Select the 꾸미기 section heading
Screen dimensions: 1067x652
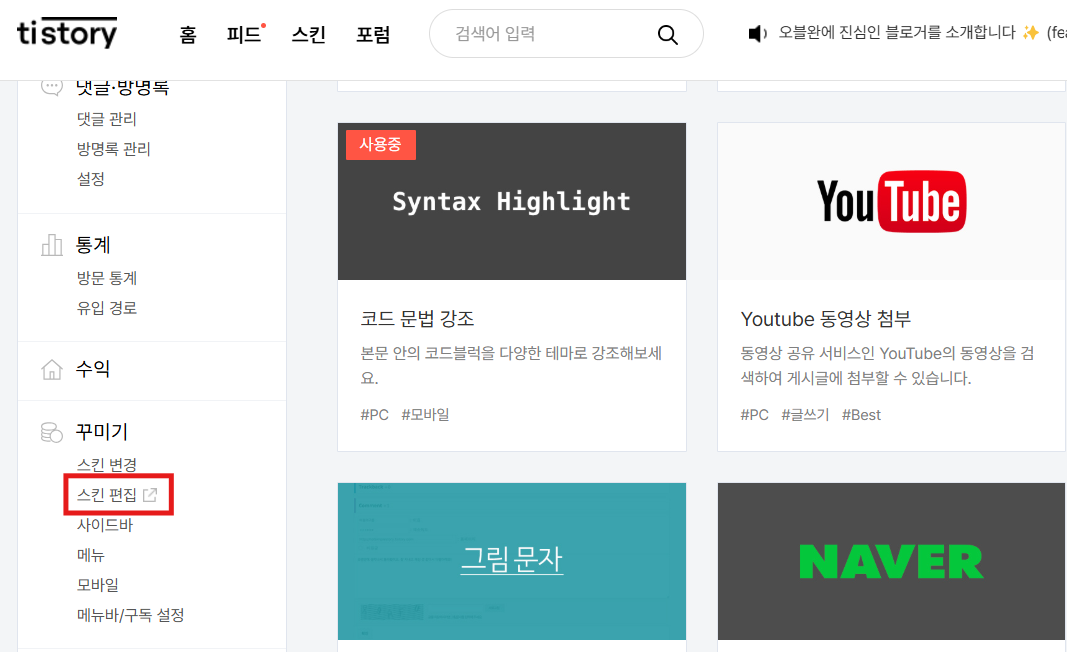point(101,431)
